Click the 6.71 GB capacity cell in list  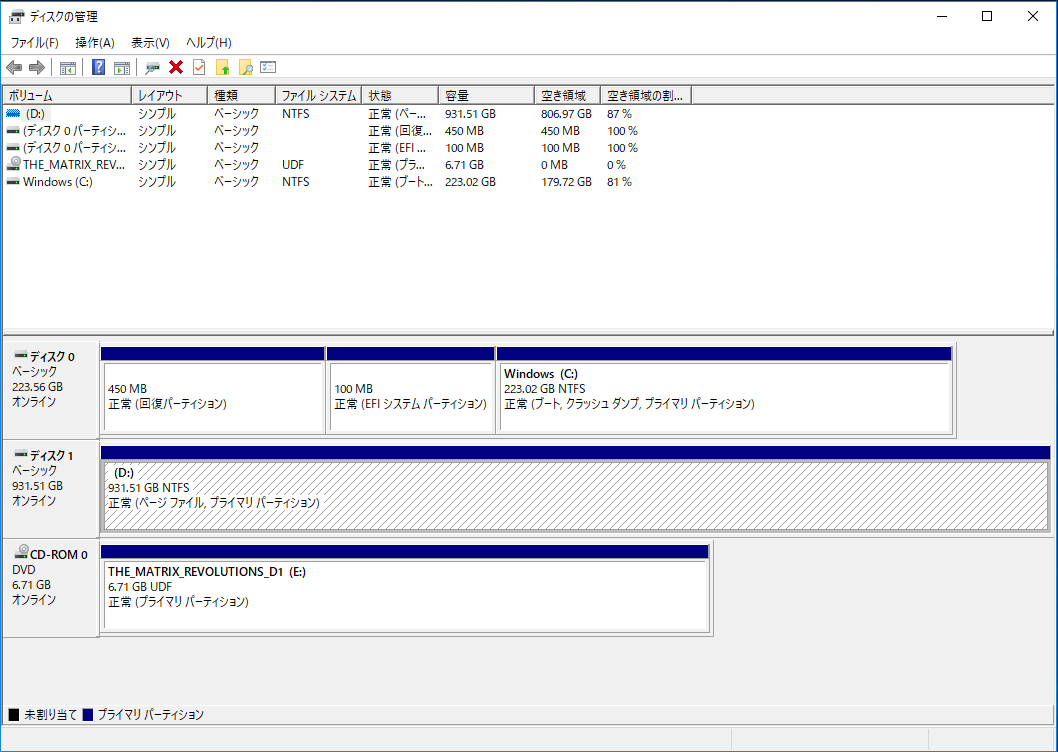pos(464,165)
